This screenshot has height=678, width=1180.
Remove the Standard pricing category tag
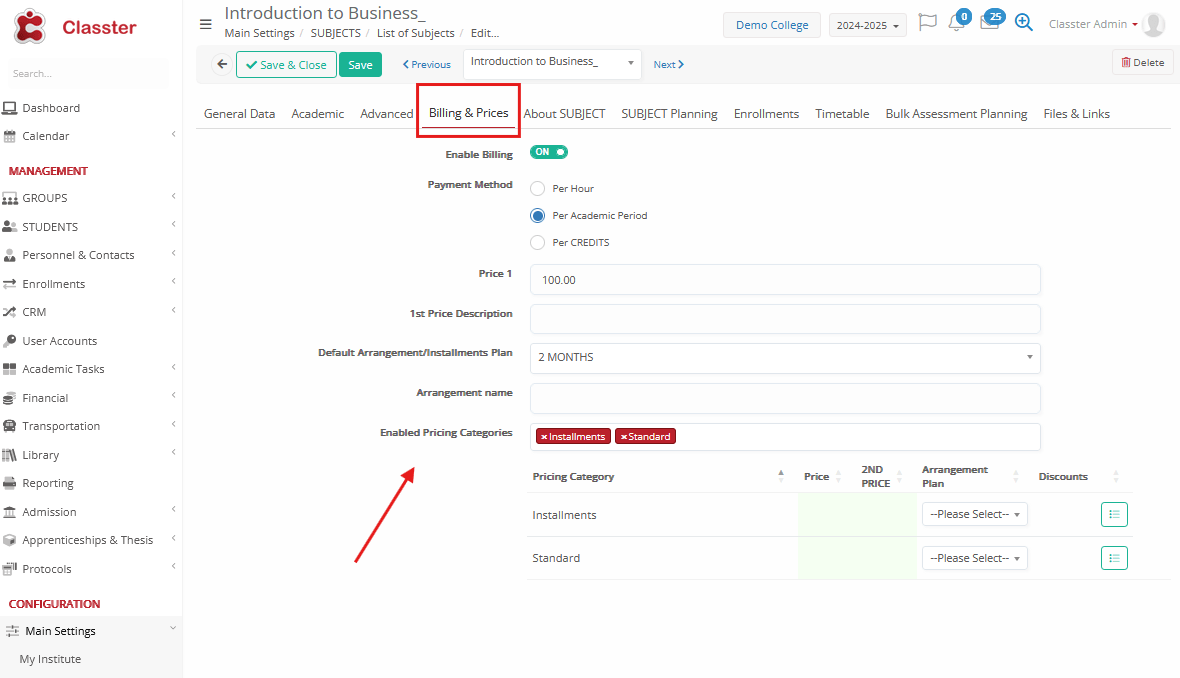(622, 437)
